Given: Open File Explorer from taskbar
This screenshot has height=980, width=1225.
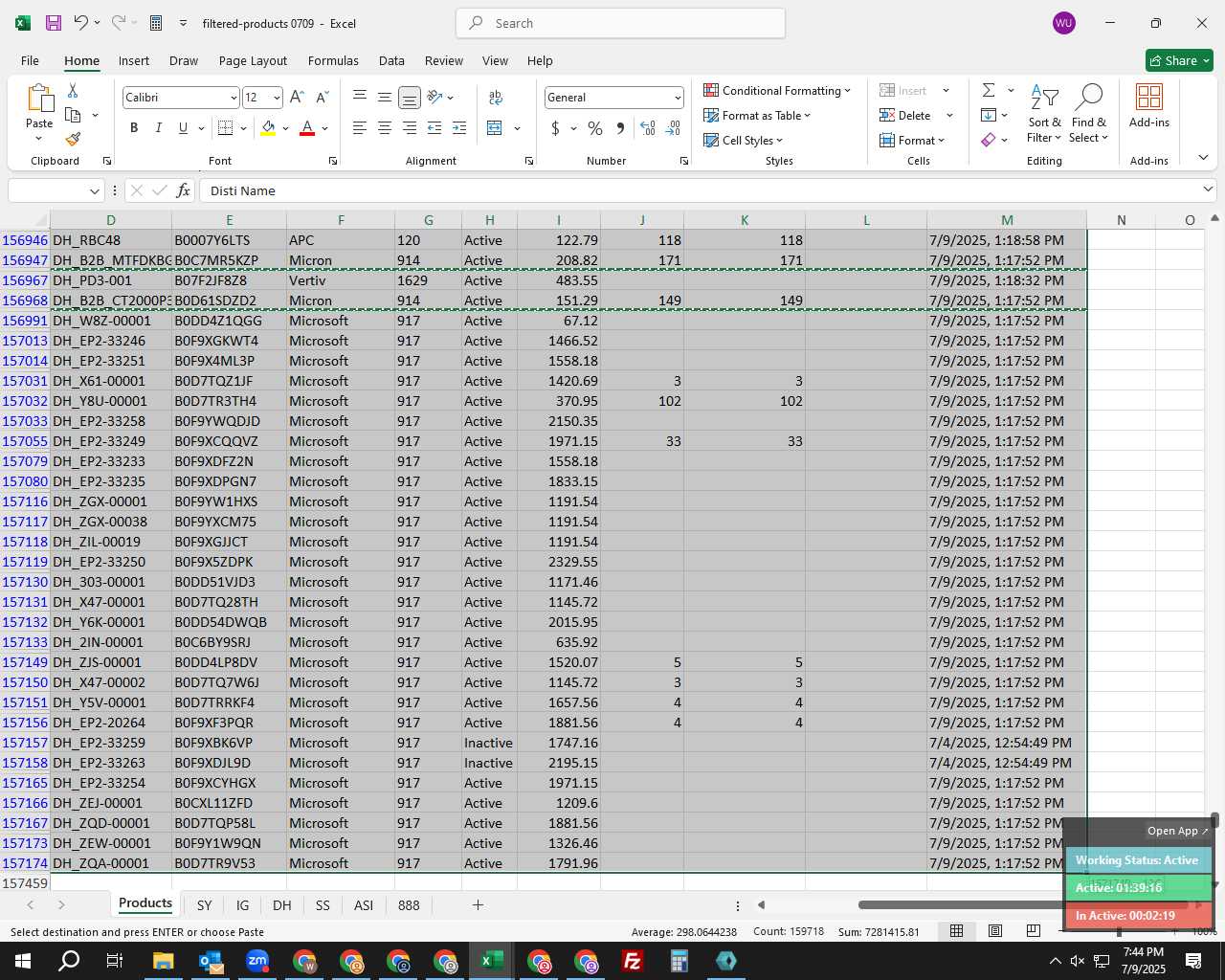Looking at the screenshot, I should point(163,961).
